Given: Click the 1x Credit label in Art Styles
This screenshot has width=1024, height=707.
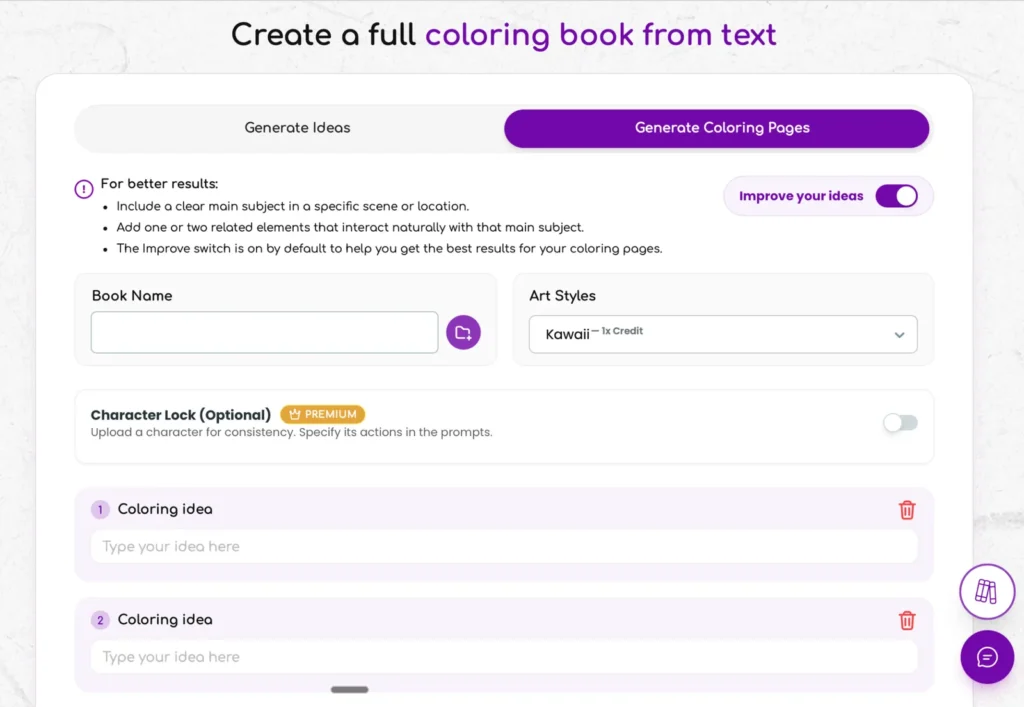Looking at the screenshot, I should coord(621,331).
